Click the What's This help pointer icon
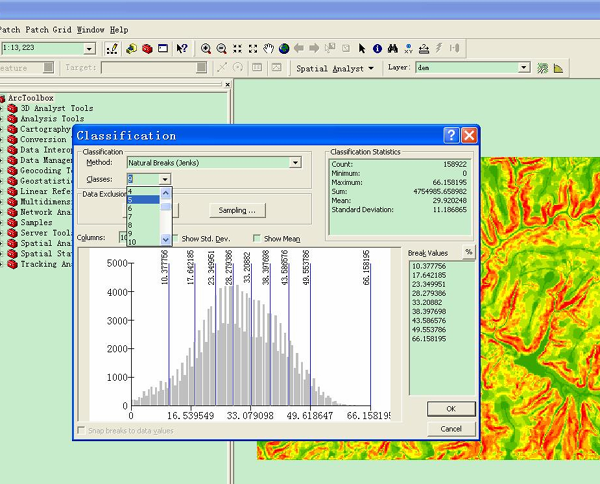The image size is (600, 484). (182, 48)
